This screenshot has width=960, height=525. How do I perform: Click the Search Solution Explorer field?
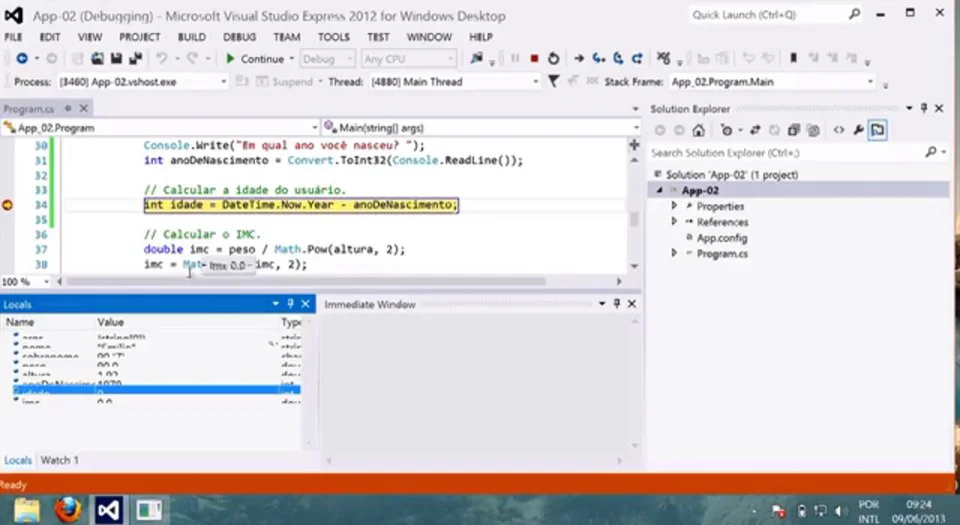[798, 152]
